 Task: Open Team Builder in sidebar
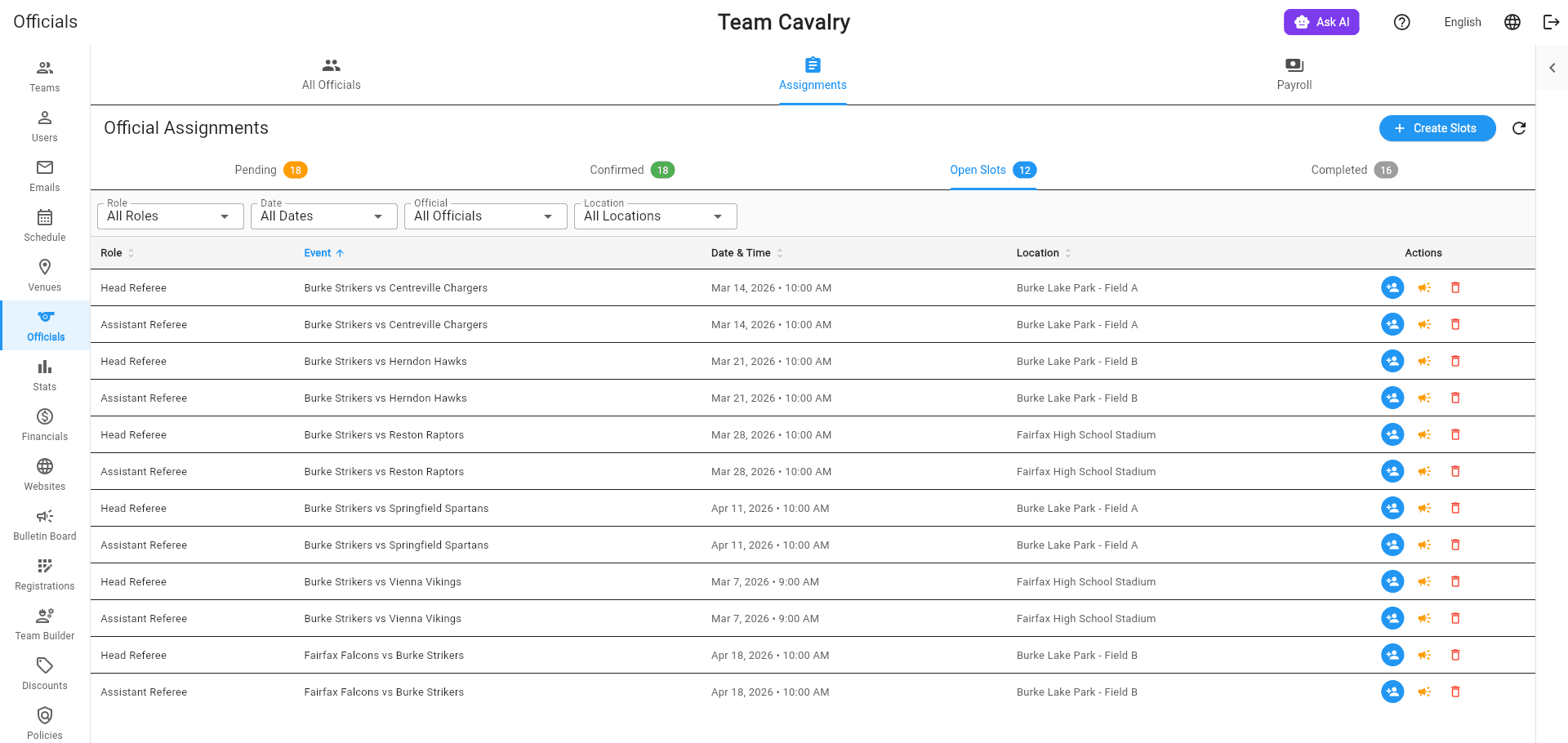click(45, 625)
